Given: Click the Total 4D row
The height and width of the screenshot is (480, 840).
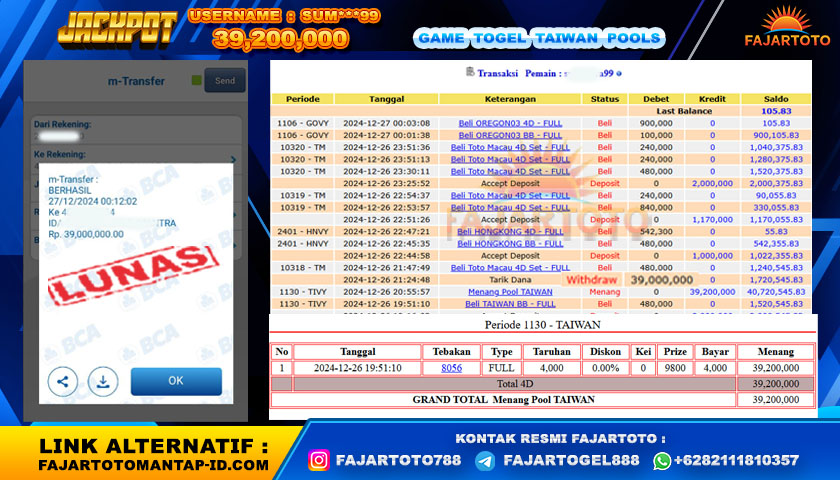Looking at the screenshot, I should click(543, 384).
